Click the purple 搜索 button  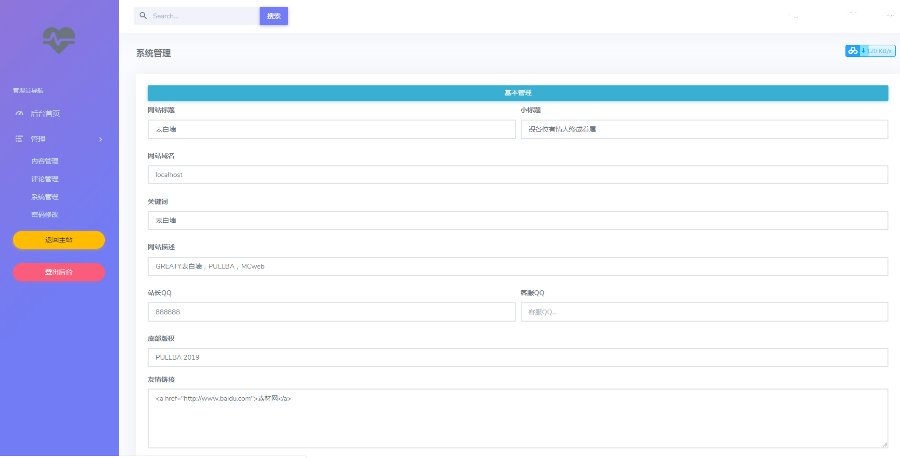(x=273, y=16)
